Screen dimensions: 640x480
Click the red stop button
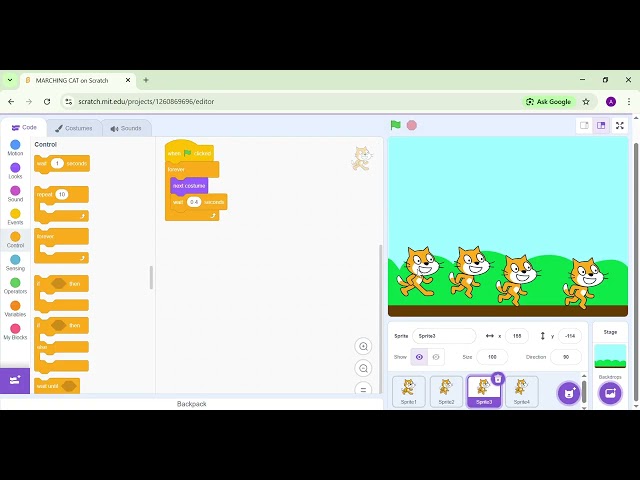pos(411,125)
